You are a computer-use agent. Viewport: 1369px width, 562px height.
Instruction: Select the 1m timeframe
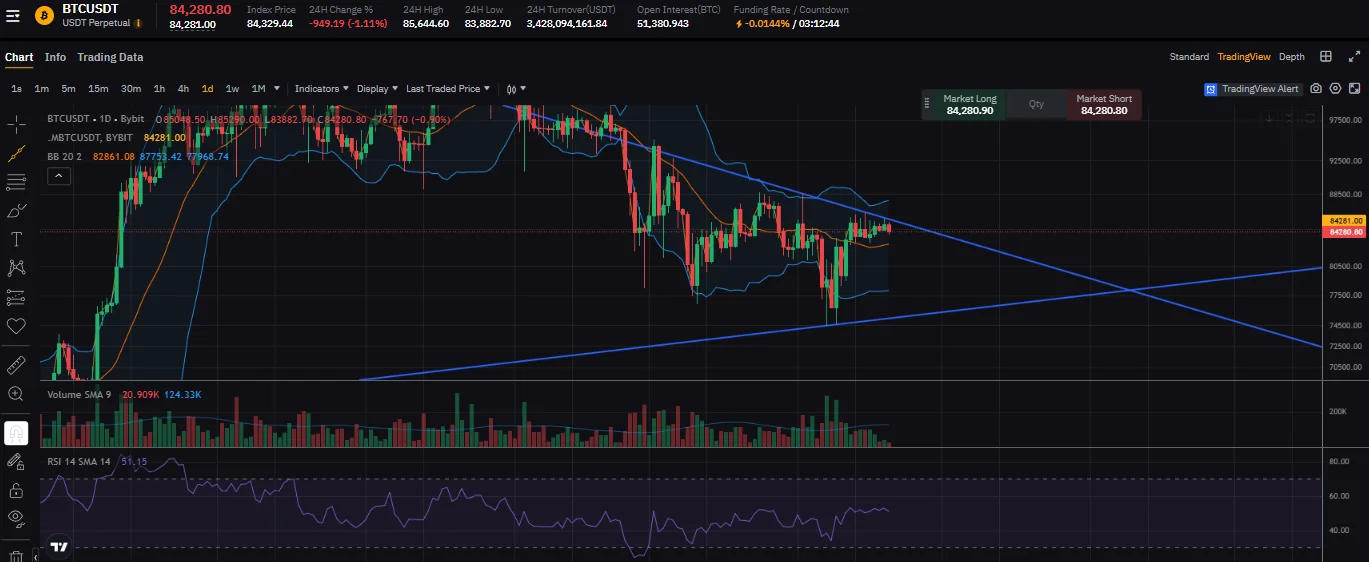coord(42,89)
